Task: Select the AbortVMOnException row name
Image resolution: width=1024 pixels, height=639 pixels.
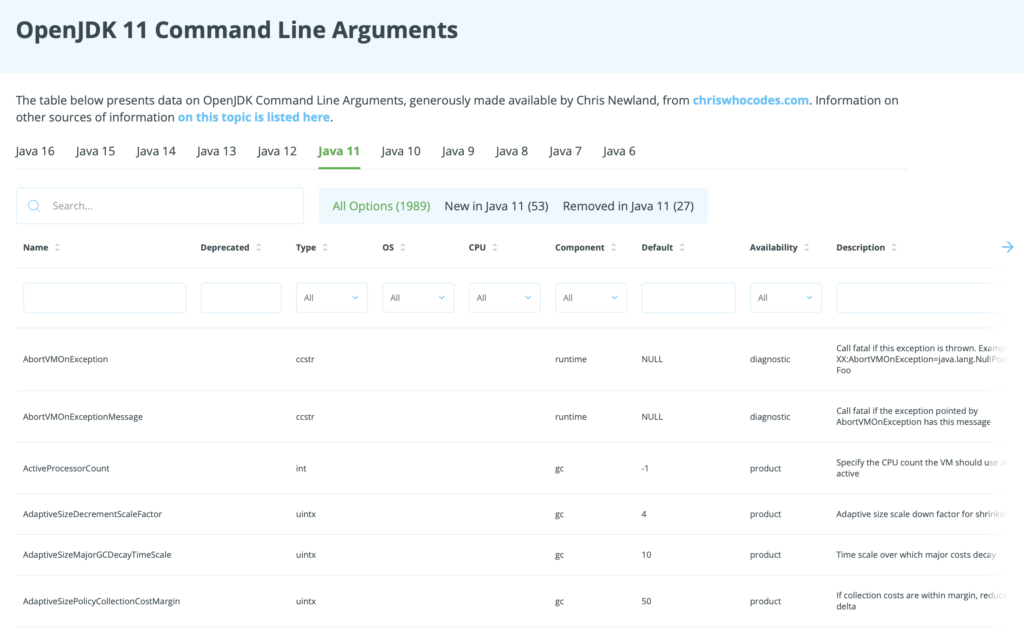Action: click(65, 359)
